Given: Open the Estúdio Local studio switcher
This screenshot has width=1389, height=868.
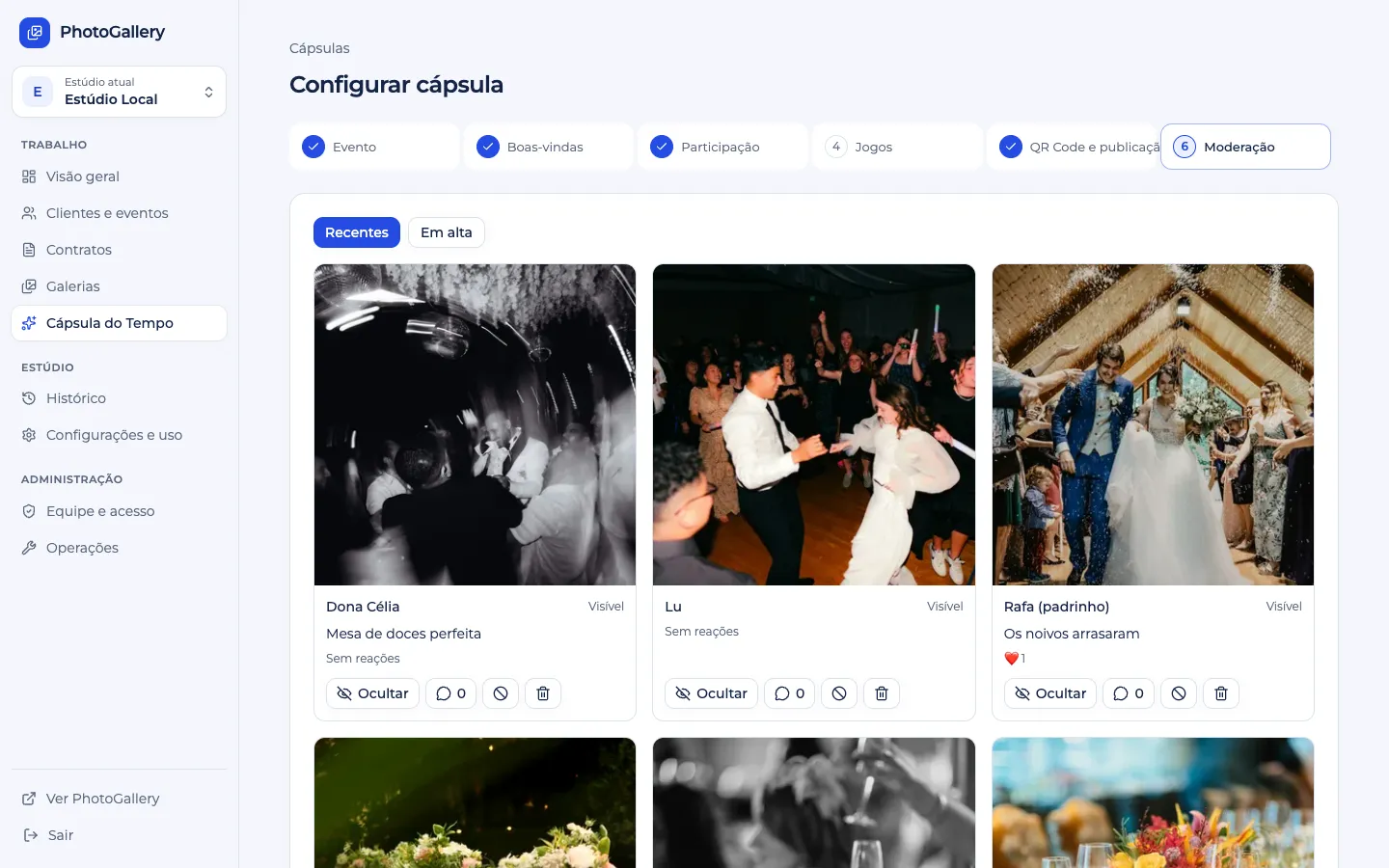Looking at the screenshot, I should (x=119, y=92).
